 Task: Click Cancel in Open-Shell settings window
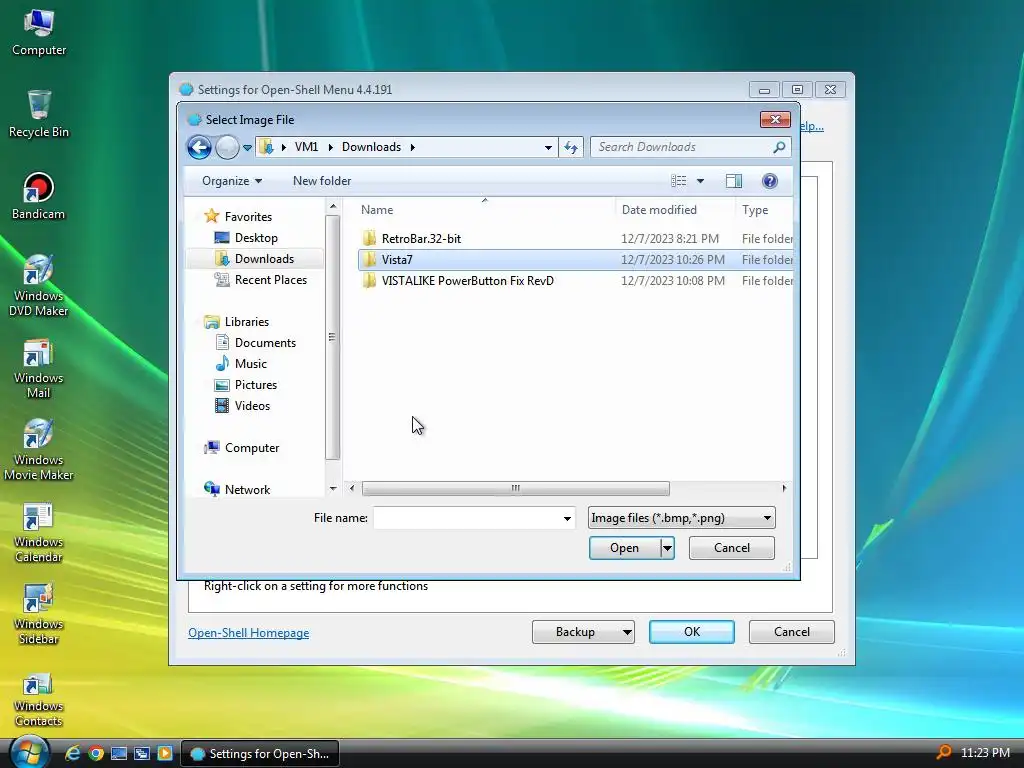tap(792, 632)
